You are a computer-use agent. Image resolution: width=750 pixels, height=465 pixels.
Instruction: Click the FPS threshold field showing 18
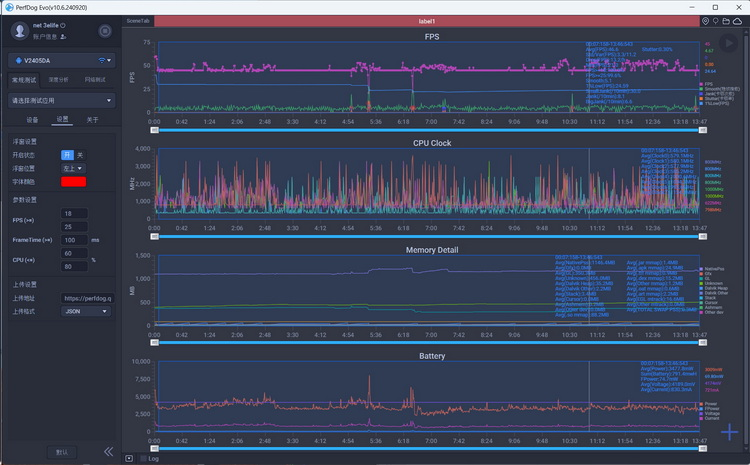74,213
